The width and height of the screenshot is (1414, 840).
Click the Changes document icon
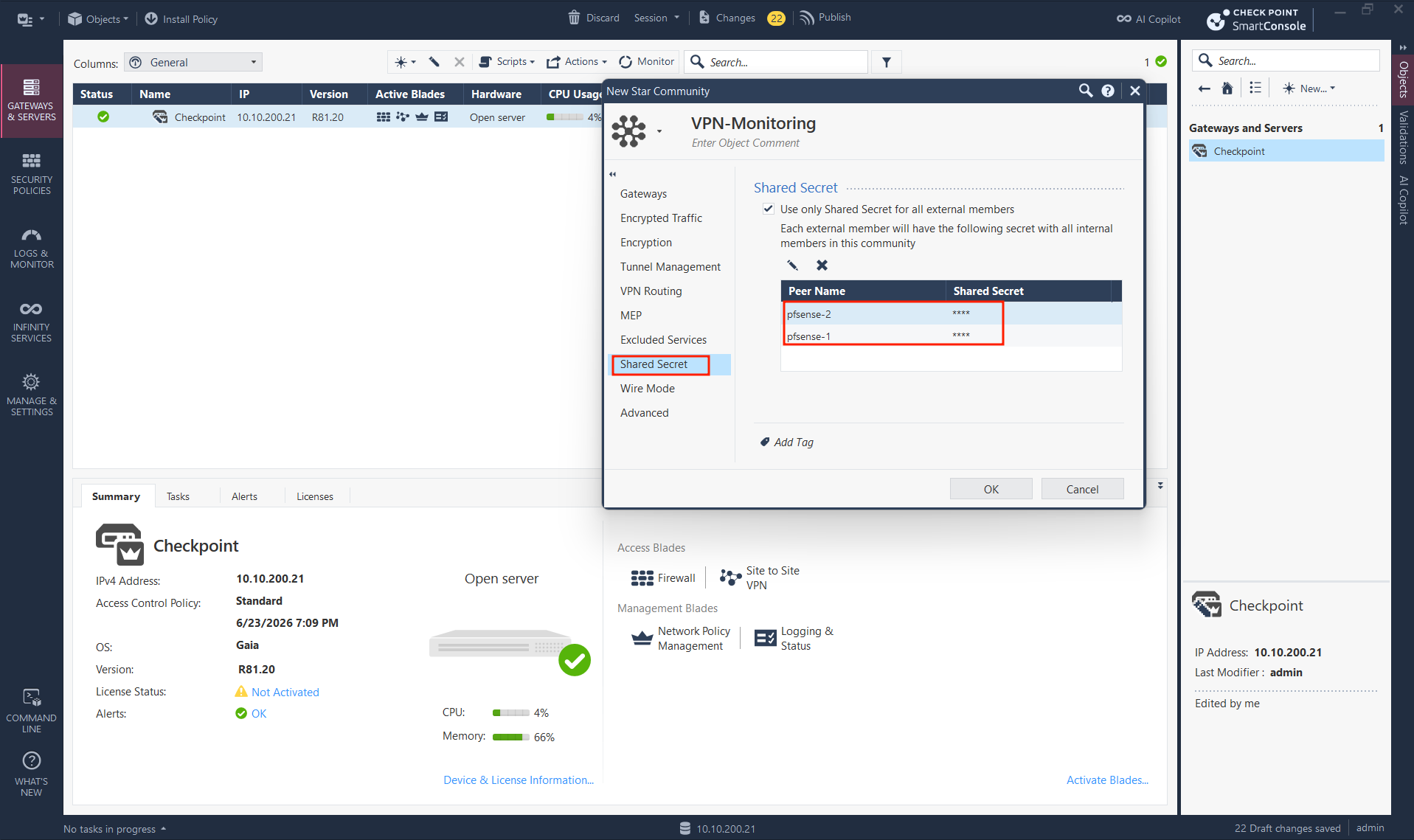click(704, 18)
